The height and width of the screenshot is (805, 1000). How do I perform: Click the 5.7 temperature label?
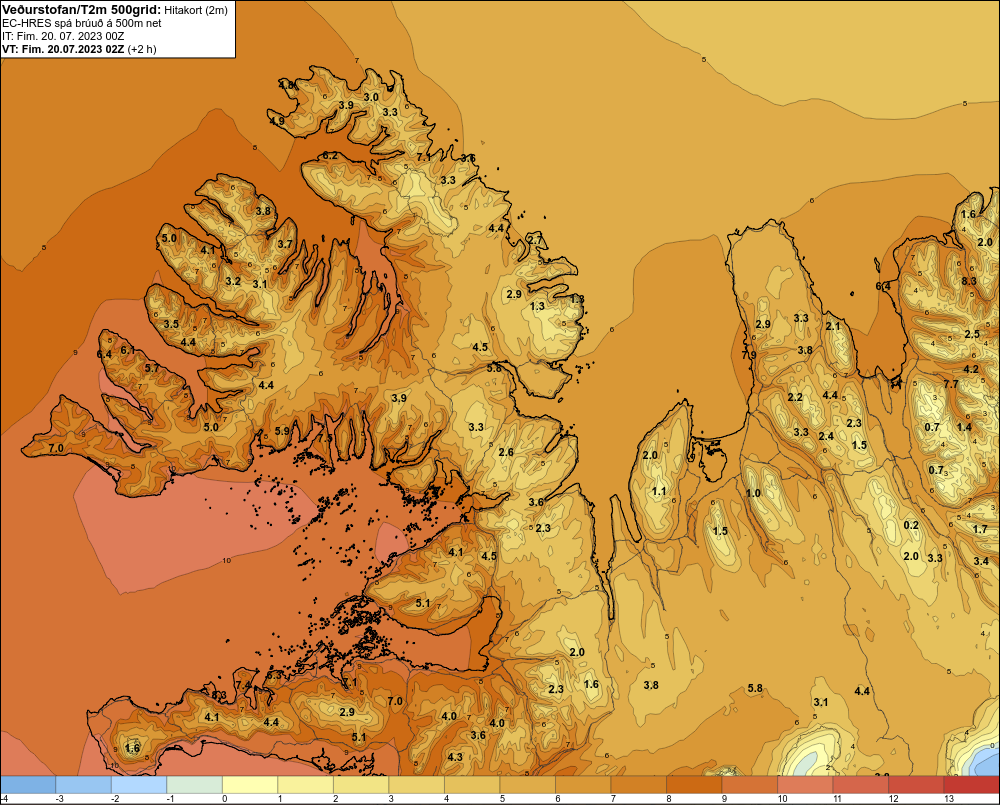pos(152,368)
